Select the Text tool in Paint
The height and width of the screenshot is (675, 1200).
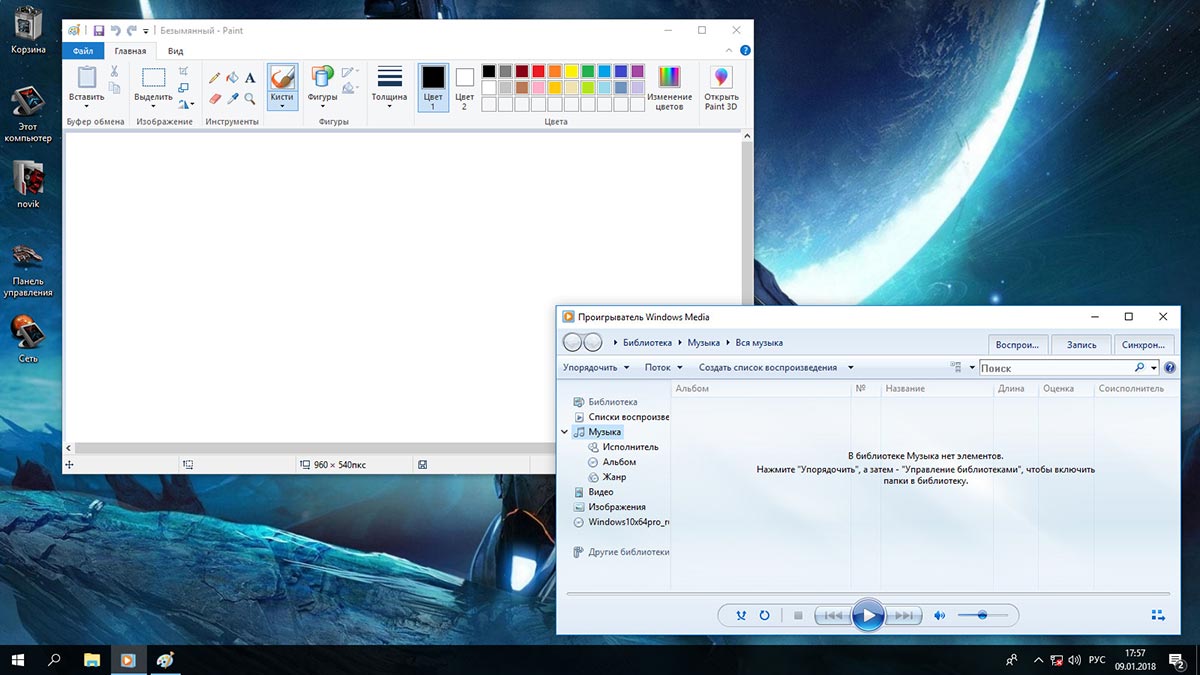click(250, 77)
